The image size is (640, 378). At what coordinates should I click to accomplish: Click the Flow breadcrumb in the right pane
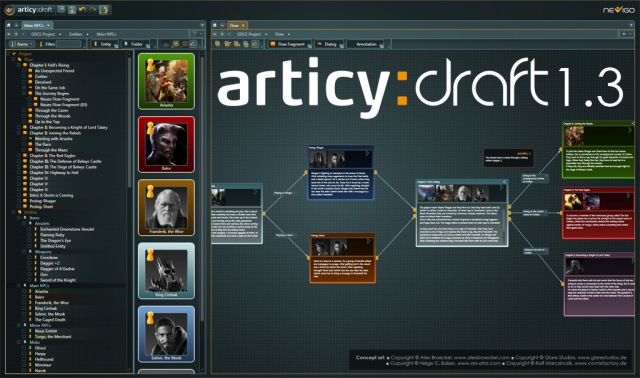[x=279, y=34]
